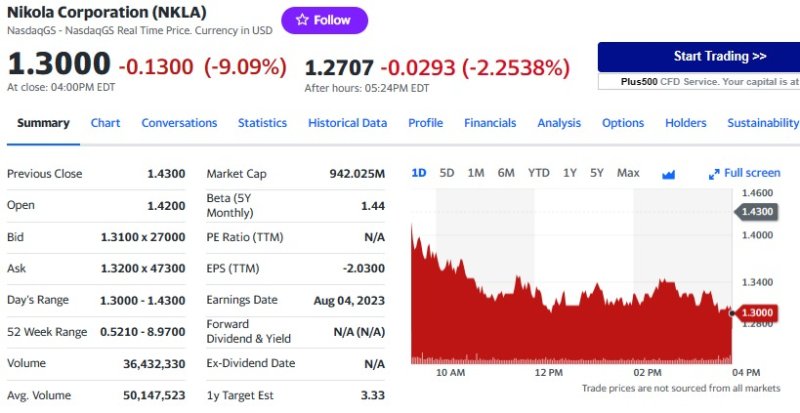
Task: Select the 1D chart range
Action: (419, 173)
